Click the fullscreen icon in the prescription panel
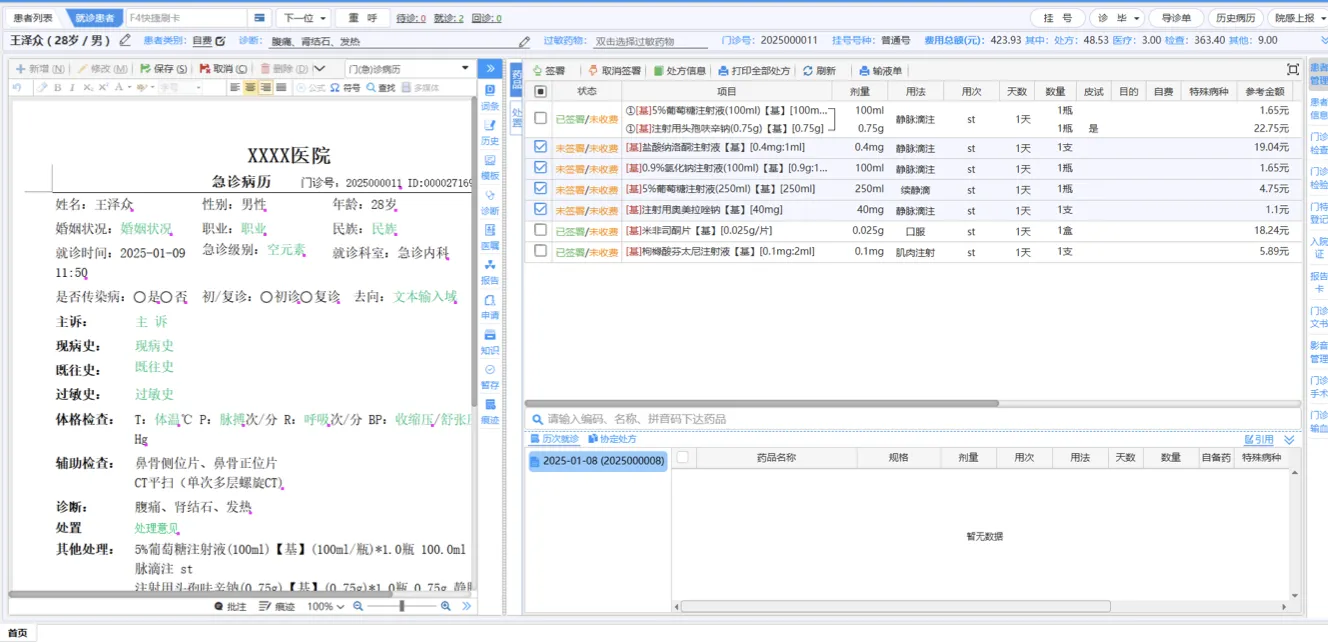Screen dimensions: 1328x642 (x=1293, y=70)
